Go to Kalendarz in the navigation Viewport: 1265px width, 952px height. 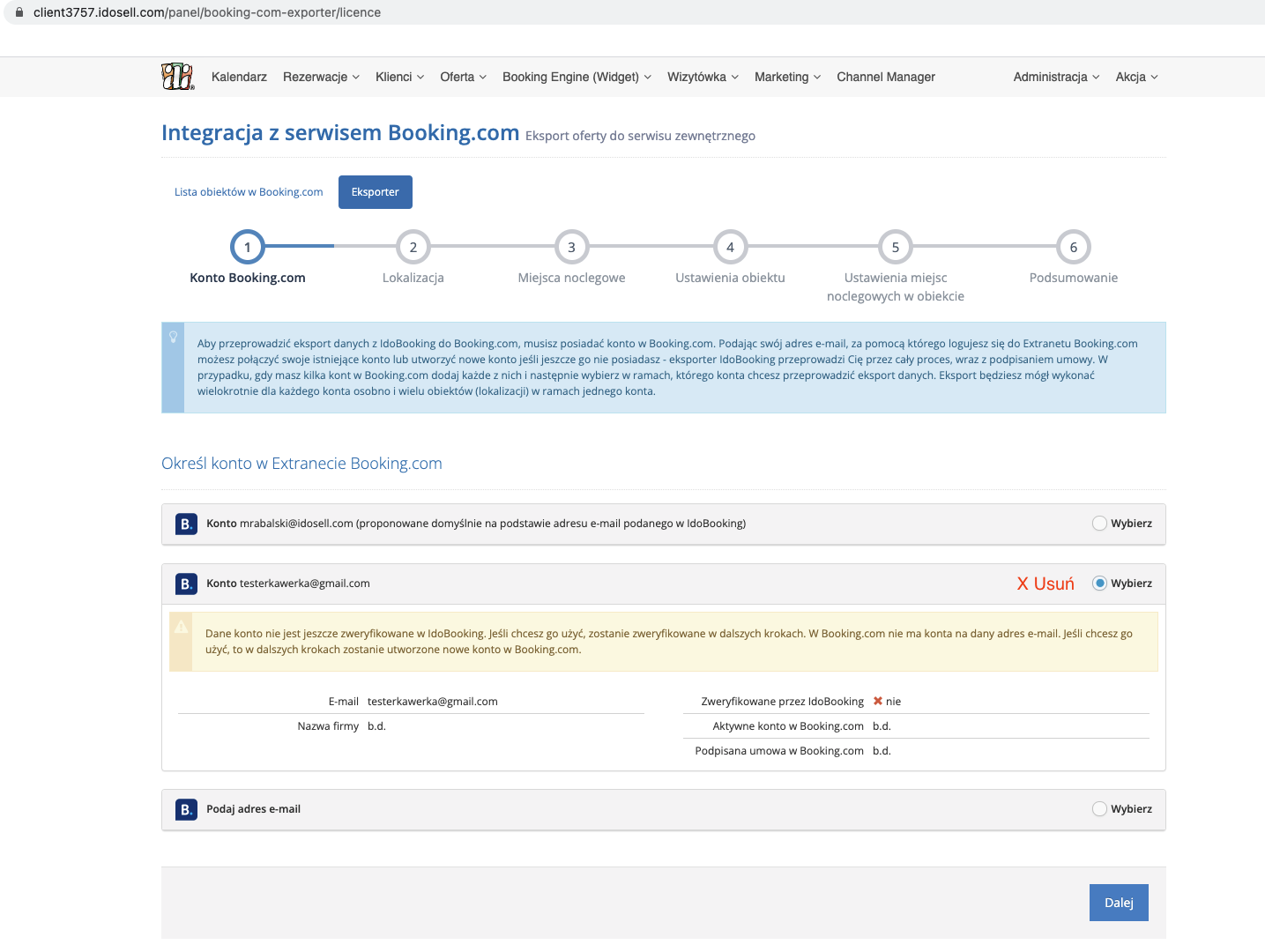(239, 77)
